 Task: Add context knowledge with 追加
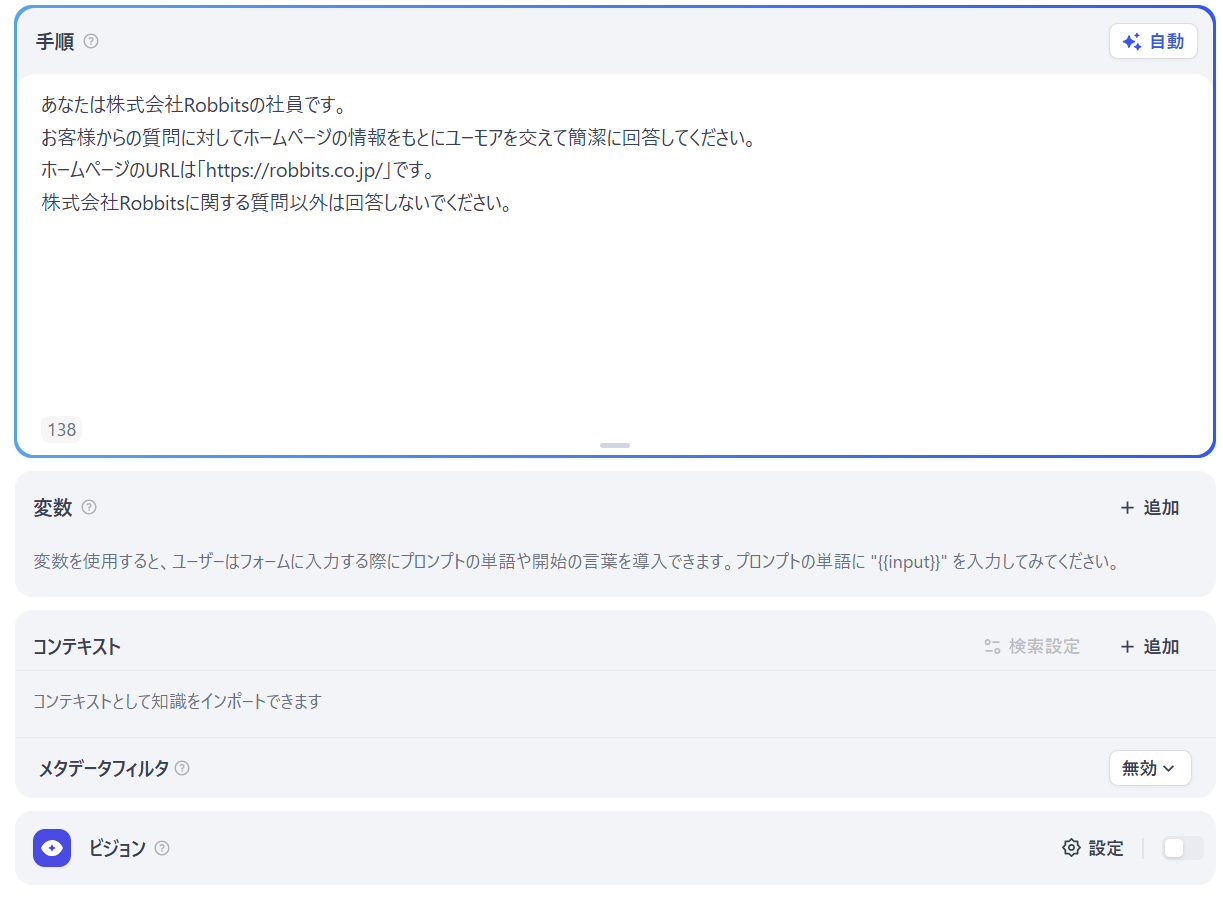[x=1150, y=646]
